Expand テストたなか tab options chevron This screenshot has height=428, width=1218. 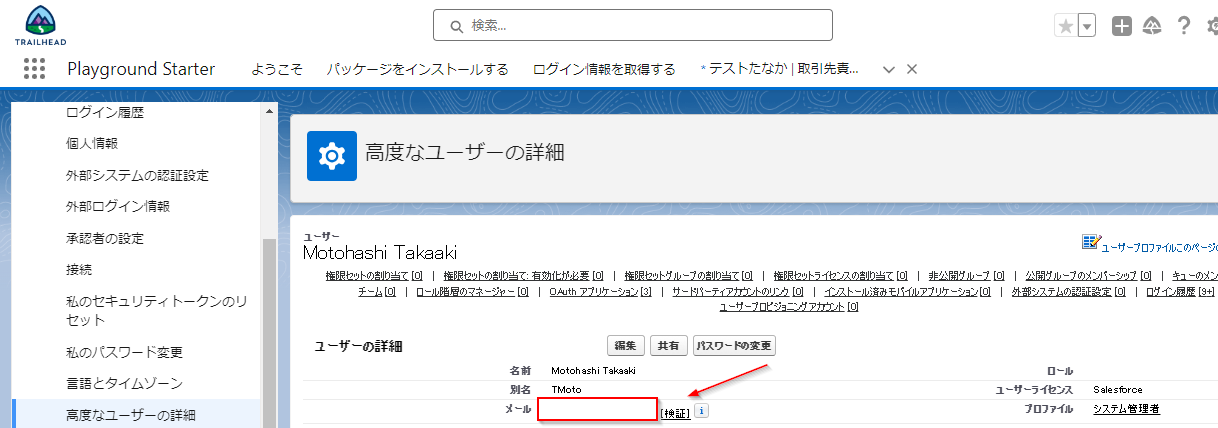(x=888, y=69)
